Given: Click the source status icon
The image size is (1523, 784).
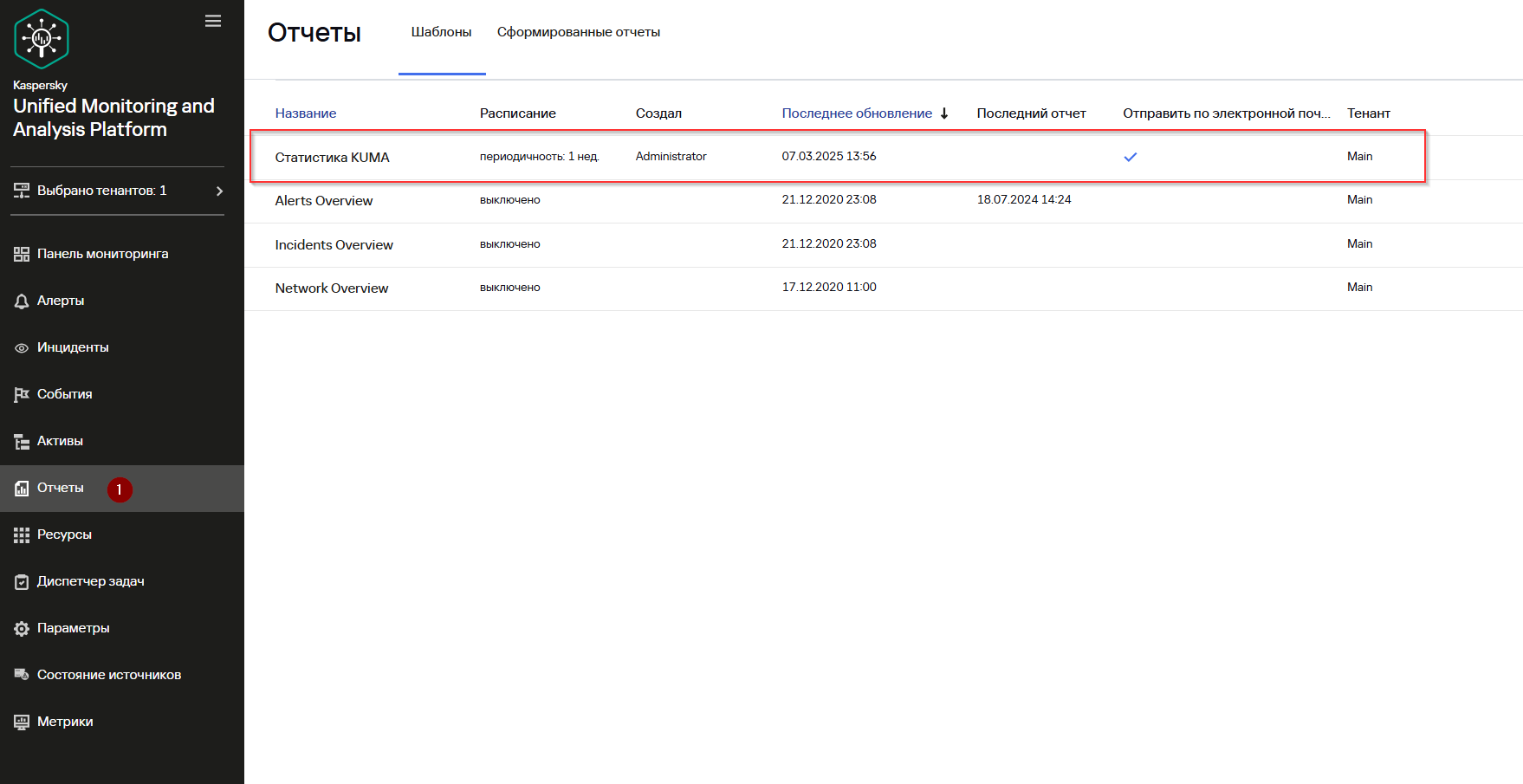Looking at the screenshot, I should [x=22, y=675].
